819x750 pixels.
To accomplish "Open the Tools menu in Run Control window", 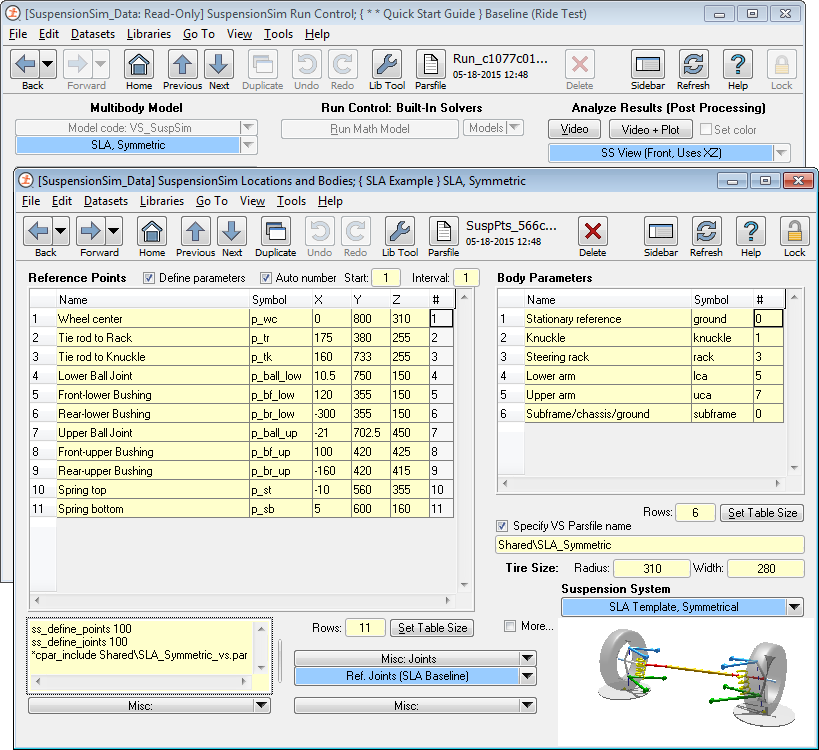I will (278, 34).
